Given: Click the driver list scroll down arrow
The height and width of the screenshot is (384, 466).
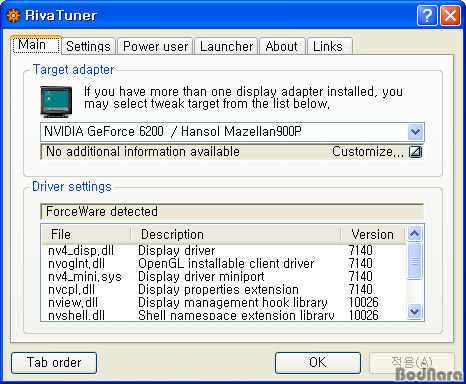Looking at the screenshot, I should (x=415, y=312).
